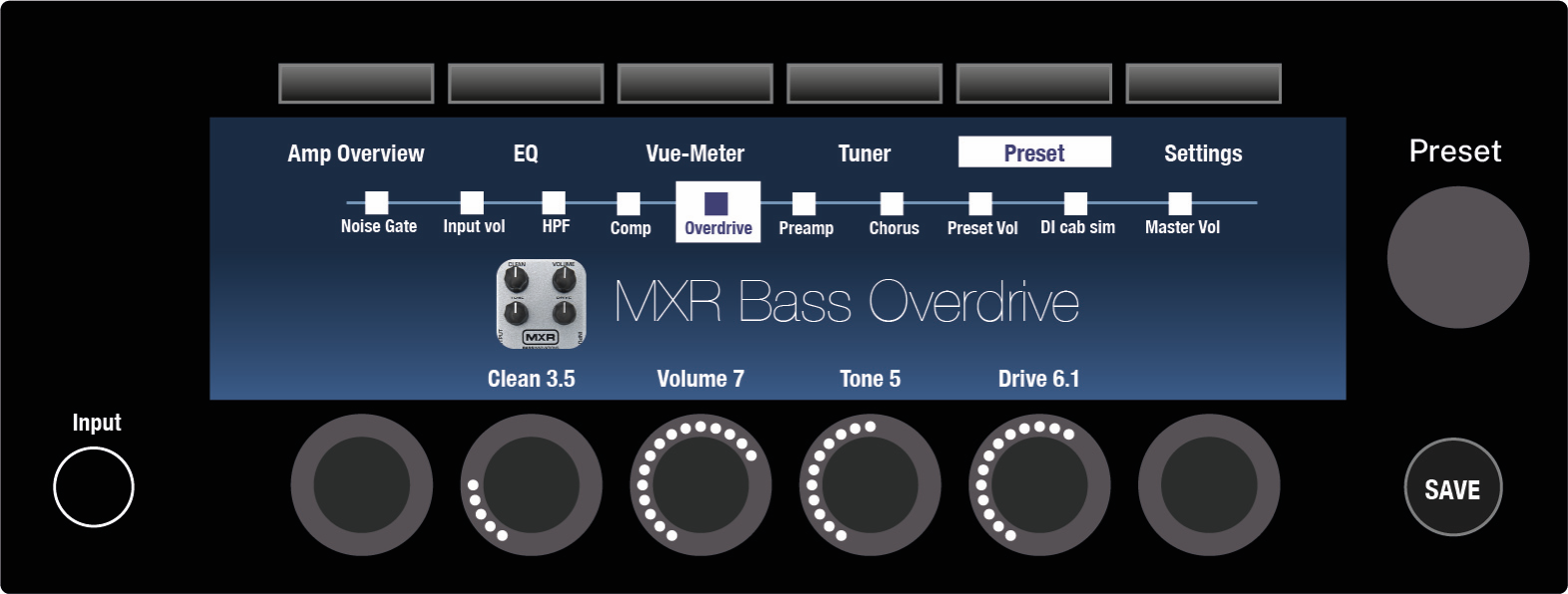Click the Tone knob encoder
The height and width of the screenshot is (594, 1568).
(x=870, y=484)
